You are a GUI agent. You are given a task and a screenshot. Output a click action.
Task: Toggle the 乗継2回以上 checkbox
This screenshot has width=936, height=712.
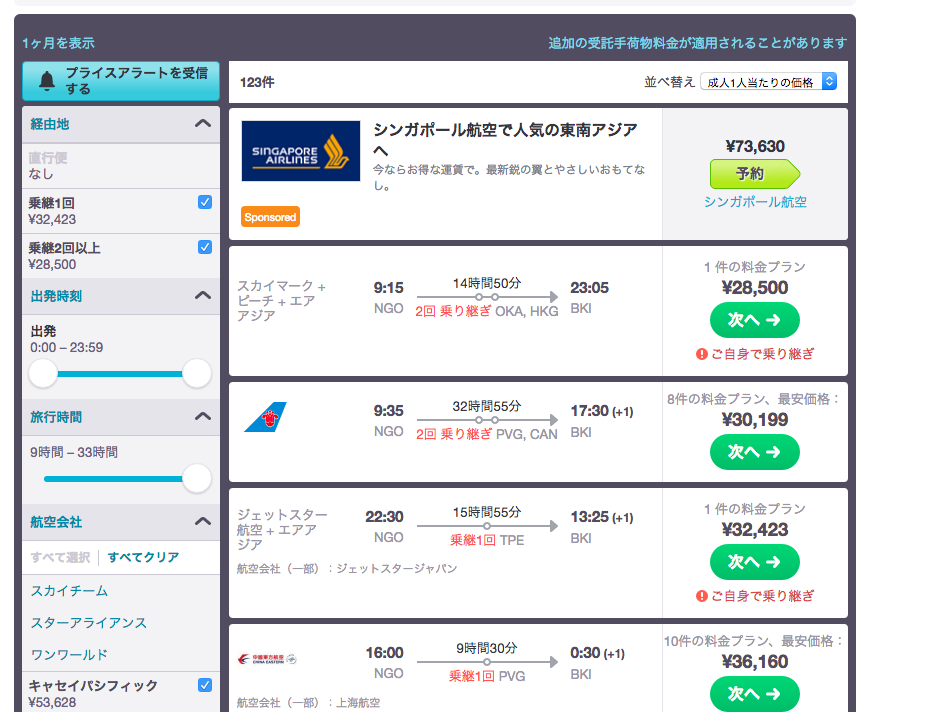(x=205, y=247)
